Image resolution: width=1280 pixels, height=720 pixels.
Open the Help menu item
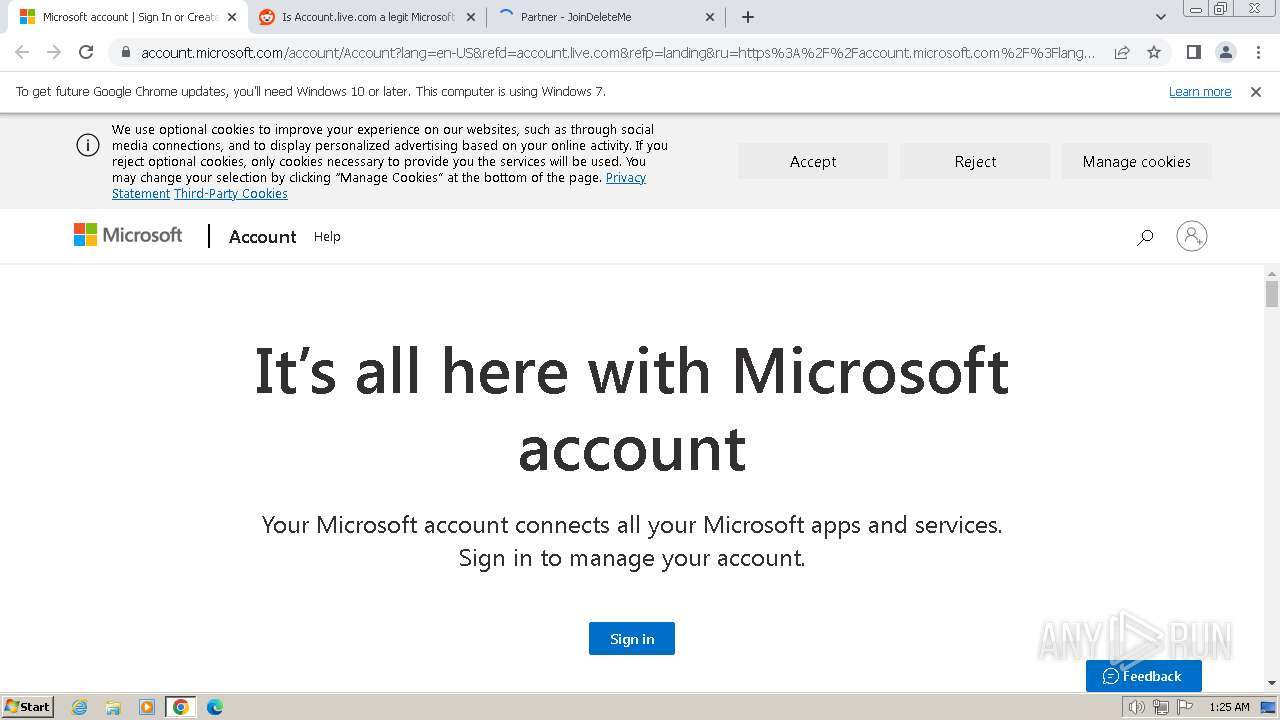(x=327, y=237)
